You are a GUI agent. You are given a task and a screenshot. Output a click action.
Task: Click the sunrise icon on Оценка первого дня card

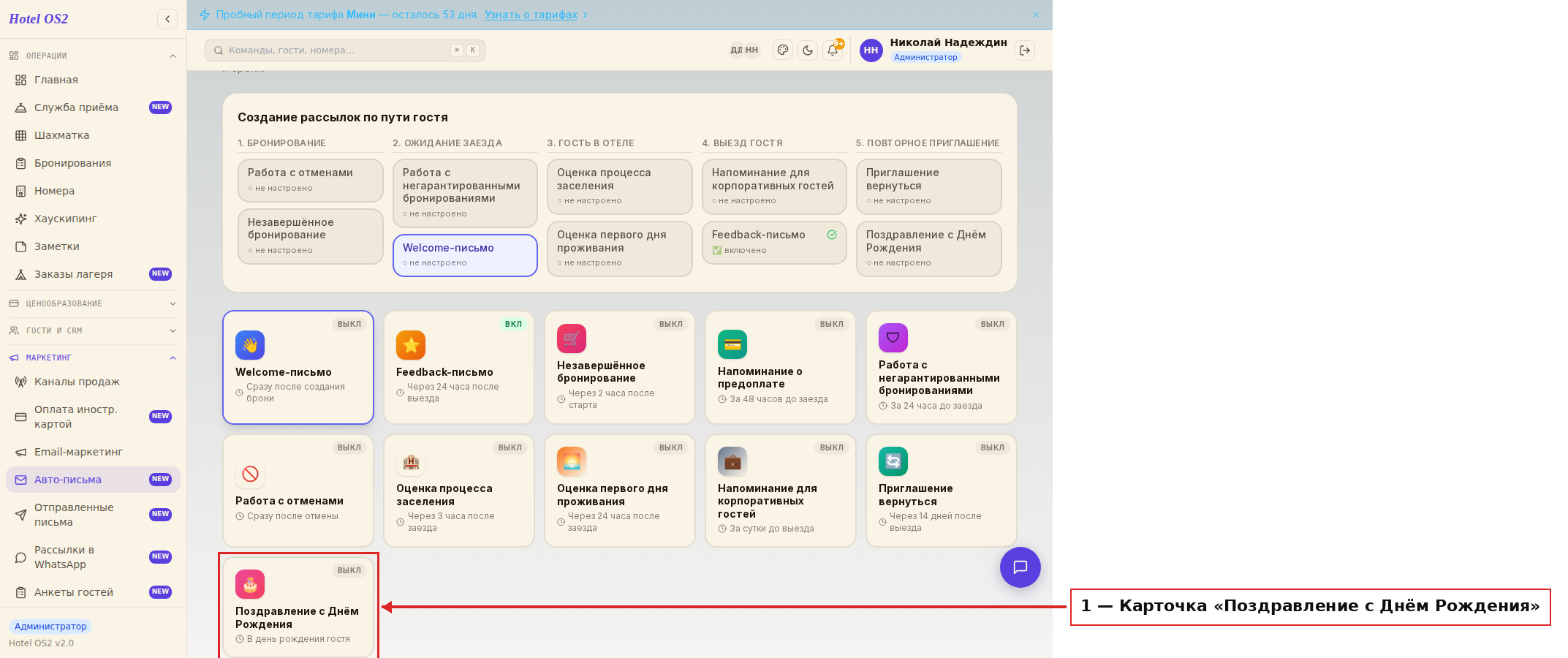(x=572, y=461)
